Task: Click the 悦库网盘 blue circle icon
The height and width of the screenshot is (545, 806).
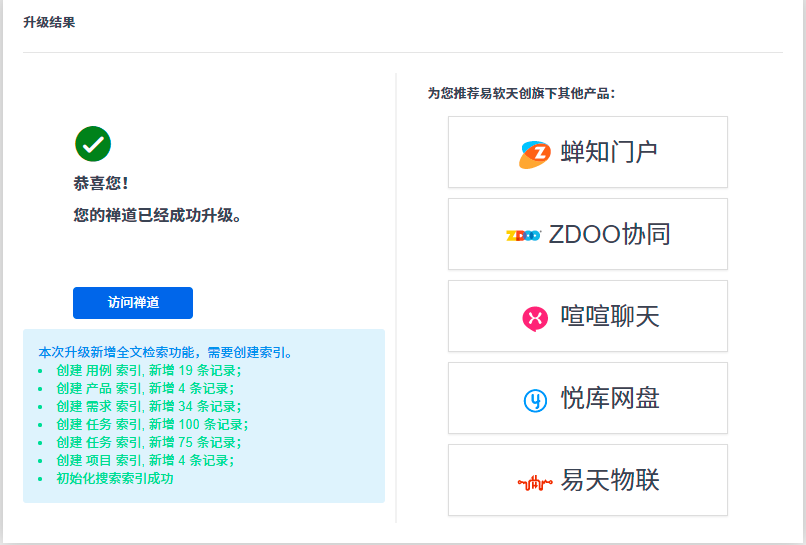Action: [535, 400]
